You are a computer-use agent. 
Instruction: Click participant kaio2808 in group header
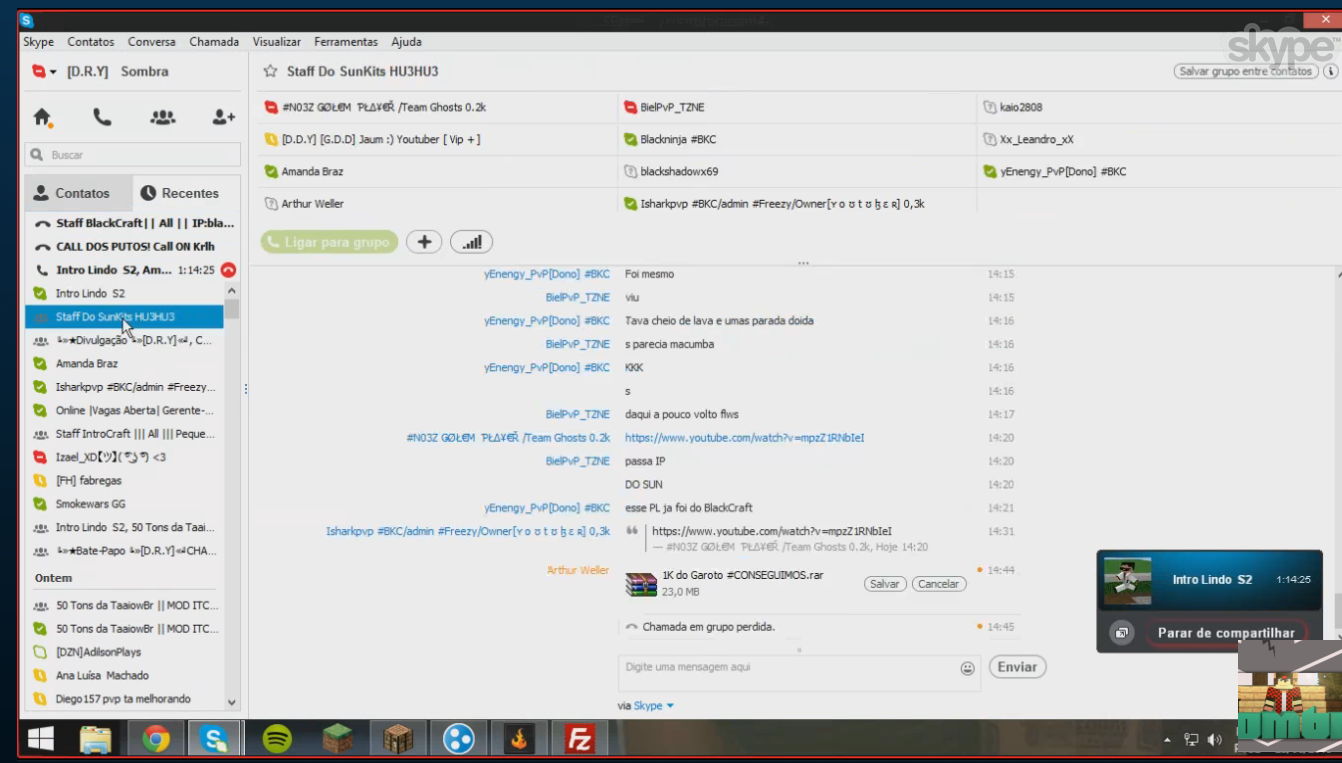click(x=1013, y=107)
